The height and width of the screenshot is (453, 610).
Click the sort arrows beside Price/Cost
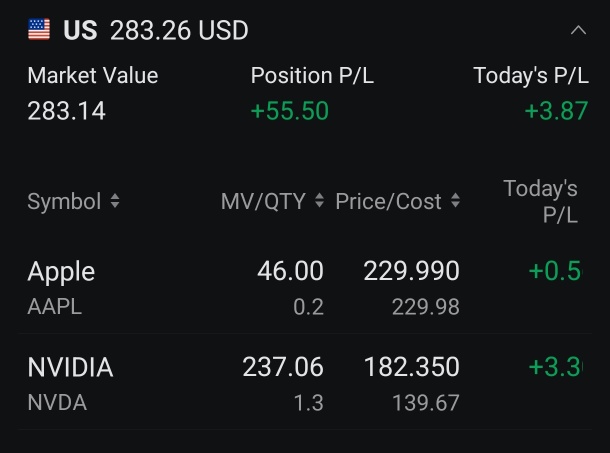click(455, 202)
